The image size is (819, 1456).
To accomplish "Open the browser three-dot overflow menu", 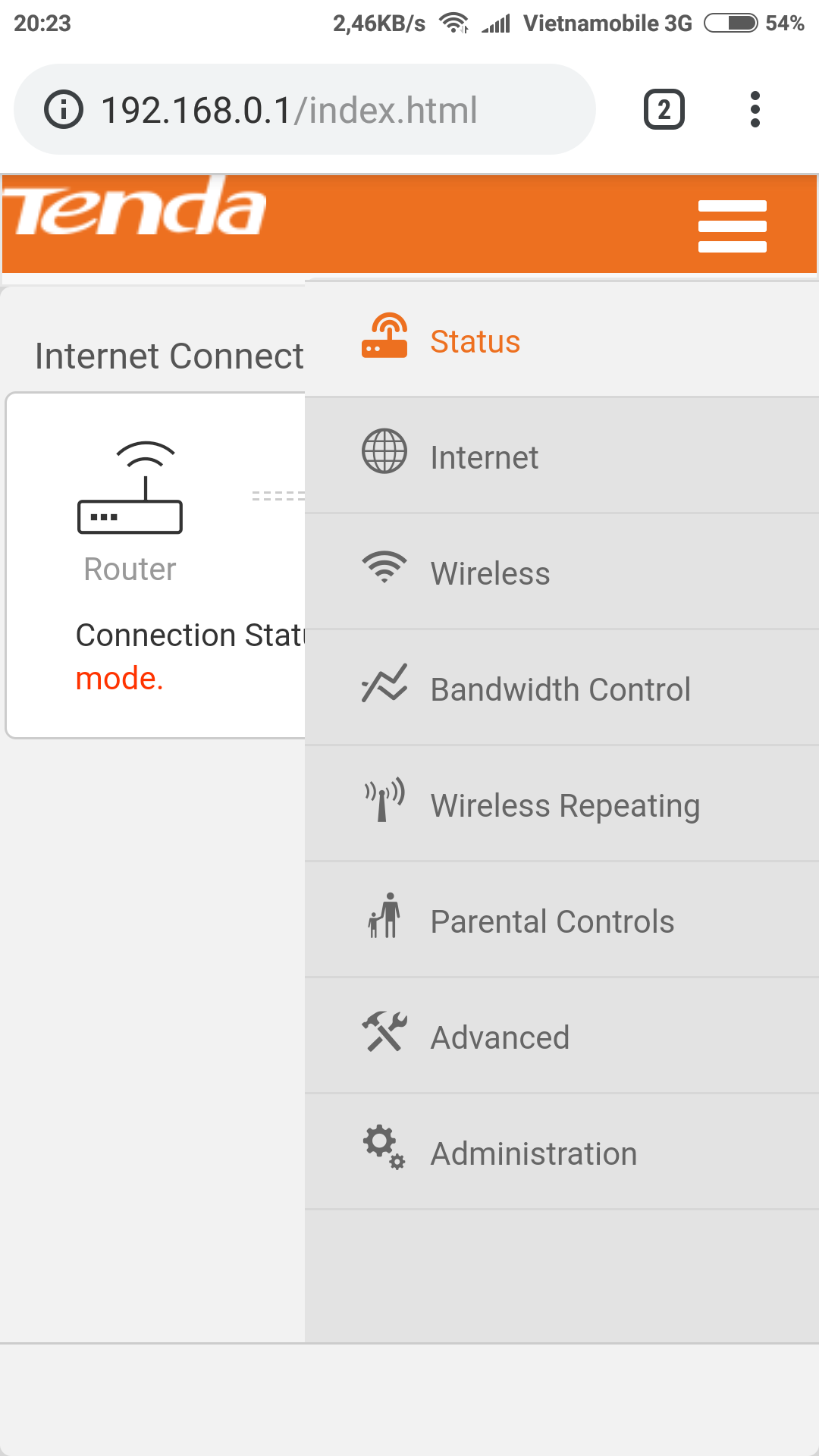I will click(755, 109).
